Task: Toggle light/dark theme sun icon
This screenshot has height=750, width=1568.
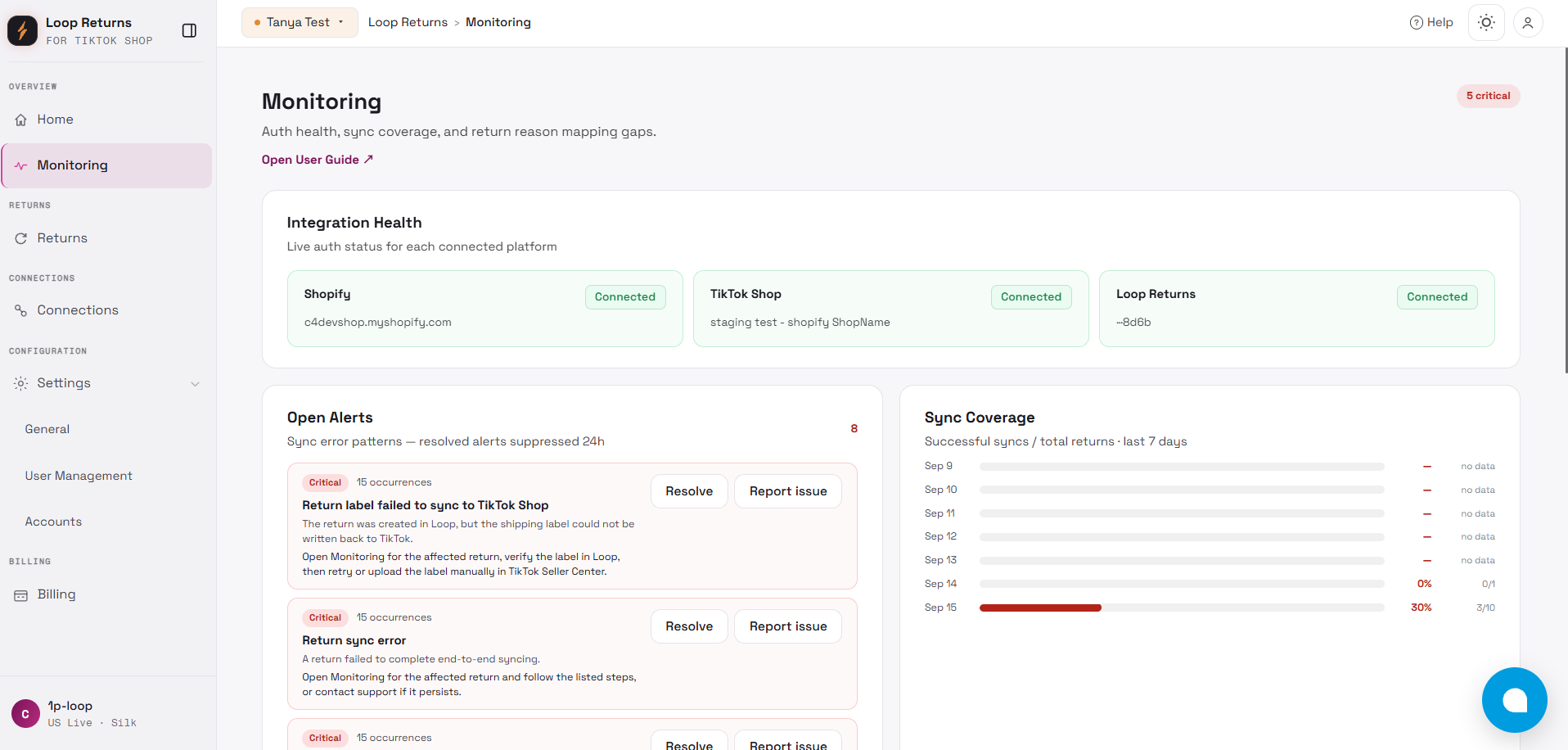Action: click(1486, 22)
